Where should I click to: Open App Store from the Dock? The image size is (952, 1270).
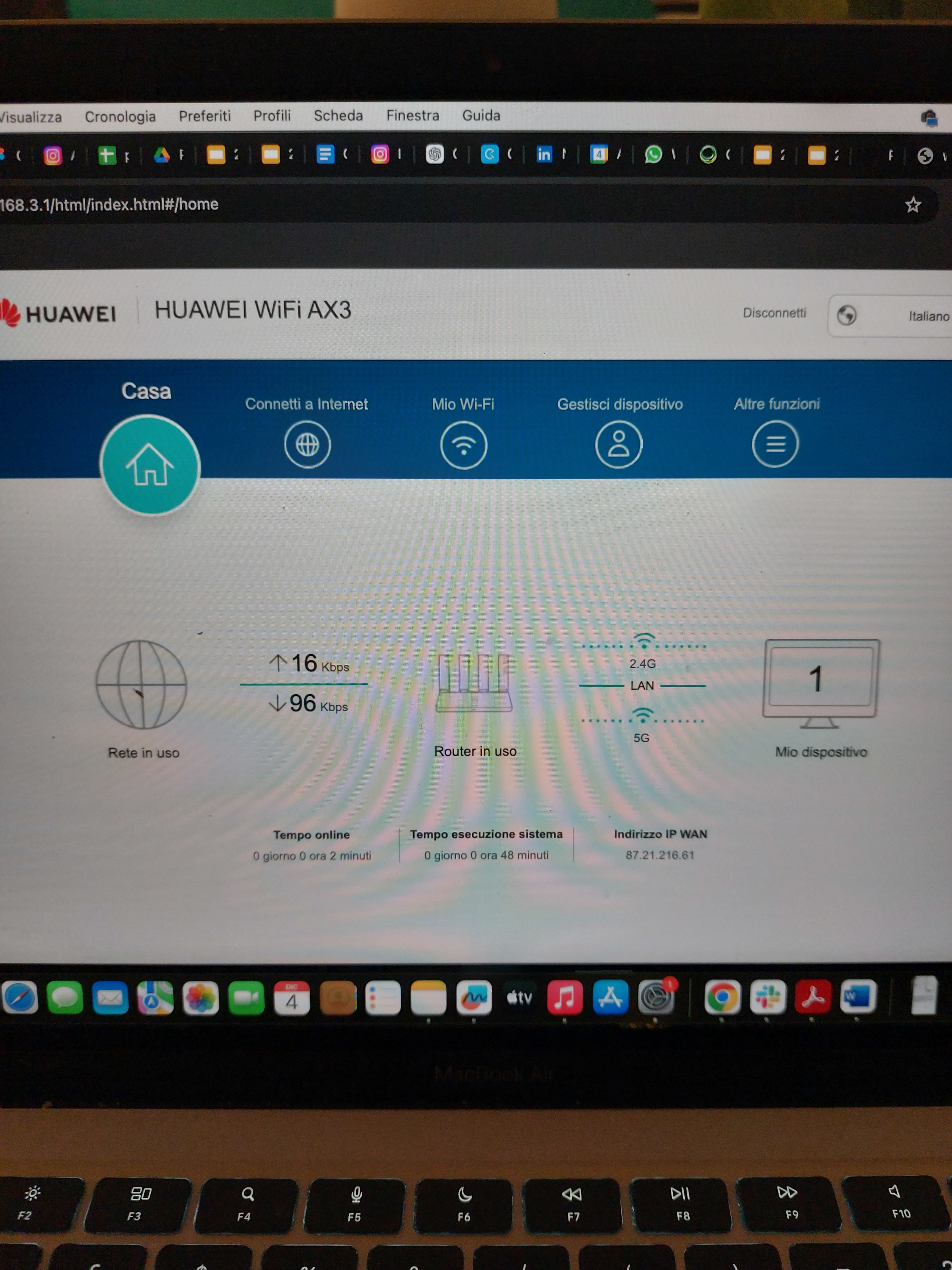click(610, 998)
